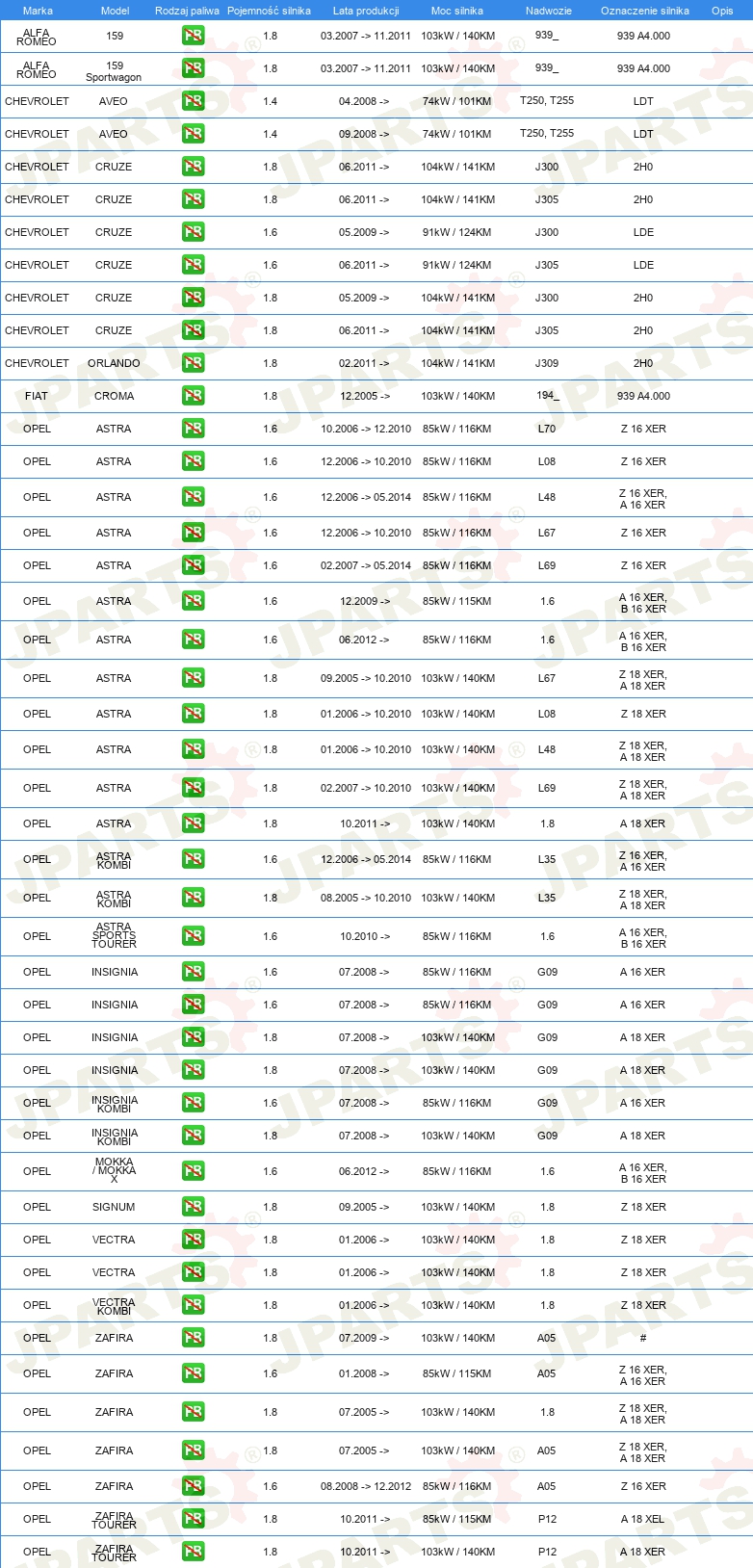Image resolution: width=753 pixels, height=1568 pixels.
Task: Click fuel icon in Astra 1.6 L69 row
Action: pos(193,565)
